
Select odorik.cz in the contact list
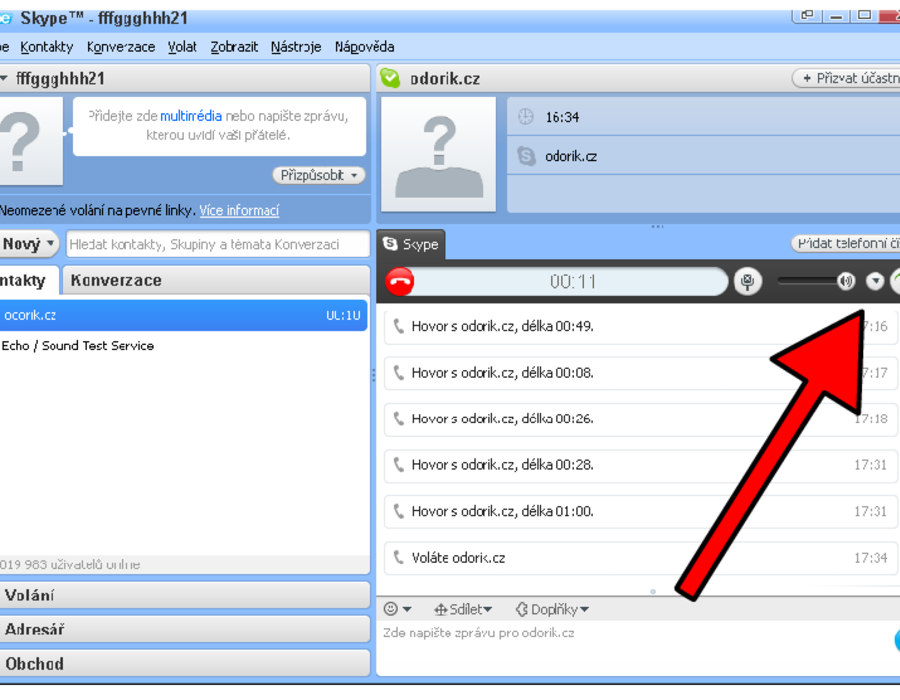pyautogui.click(x=184, y=315)
